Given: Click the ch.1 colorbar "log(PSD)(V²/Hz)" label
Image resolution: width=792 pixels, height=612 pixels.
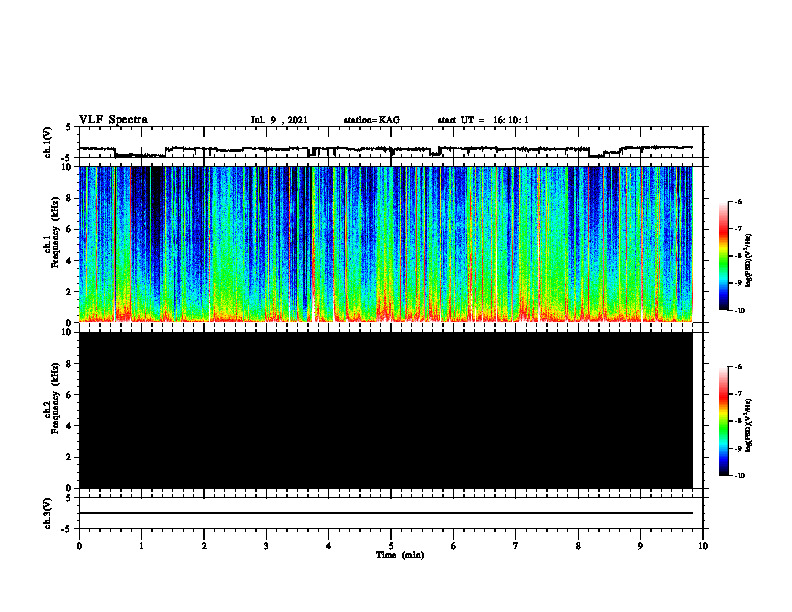Looking at the screenshot, I should tap(748, 261).
